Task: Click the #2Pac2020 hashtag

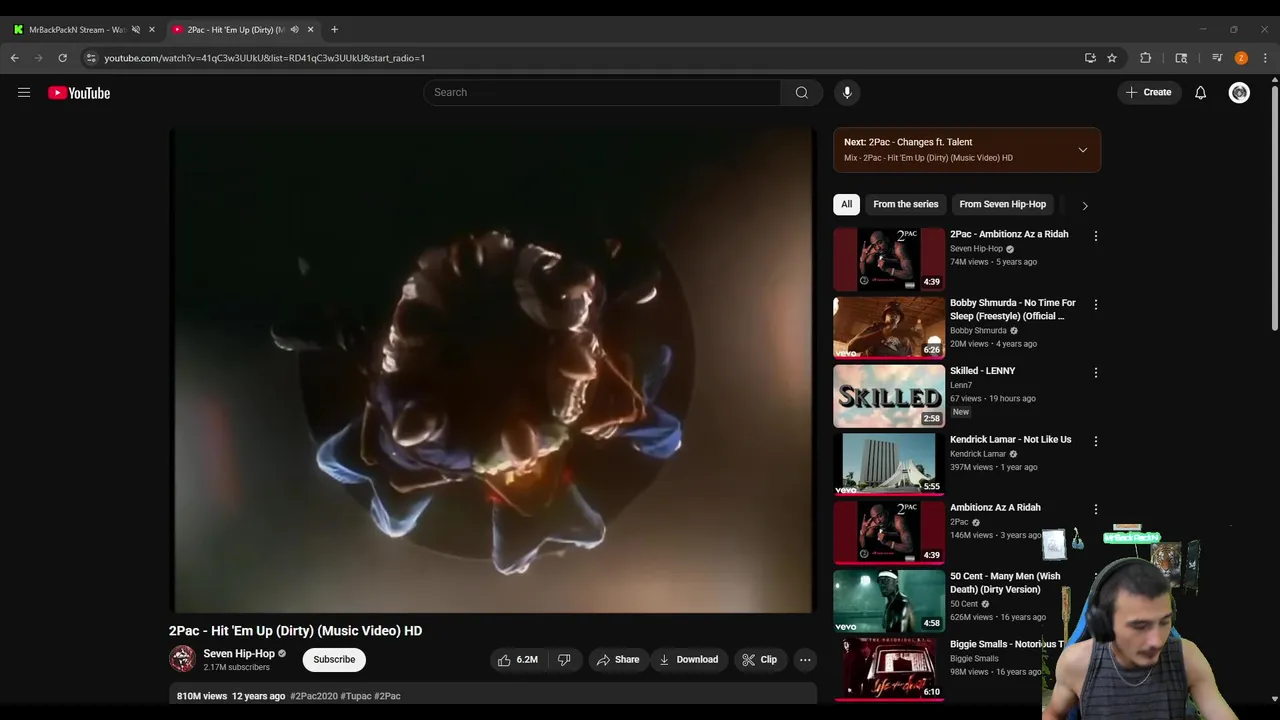Action: click(313, 696)
